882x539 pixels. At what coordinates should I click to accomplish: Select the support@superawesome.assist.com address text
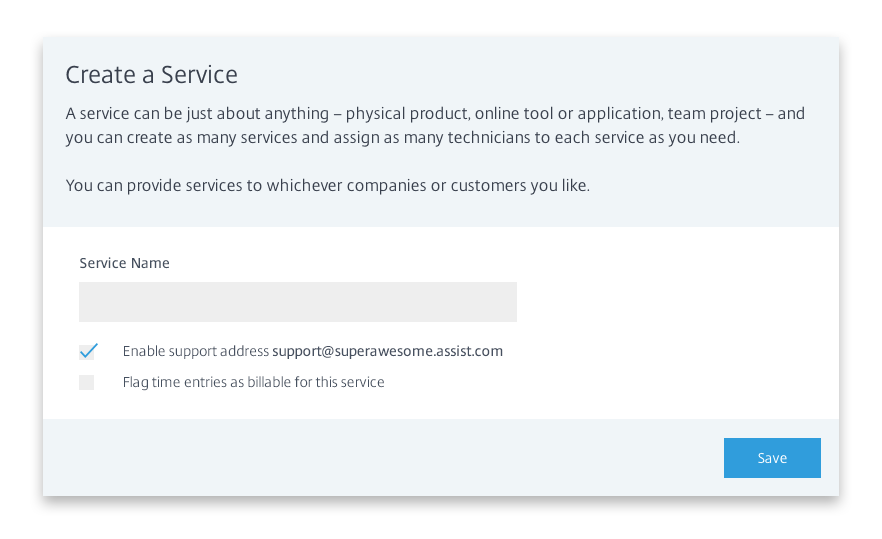[388, 351]
